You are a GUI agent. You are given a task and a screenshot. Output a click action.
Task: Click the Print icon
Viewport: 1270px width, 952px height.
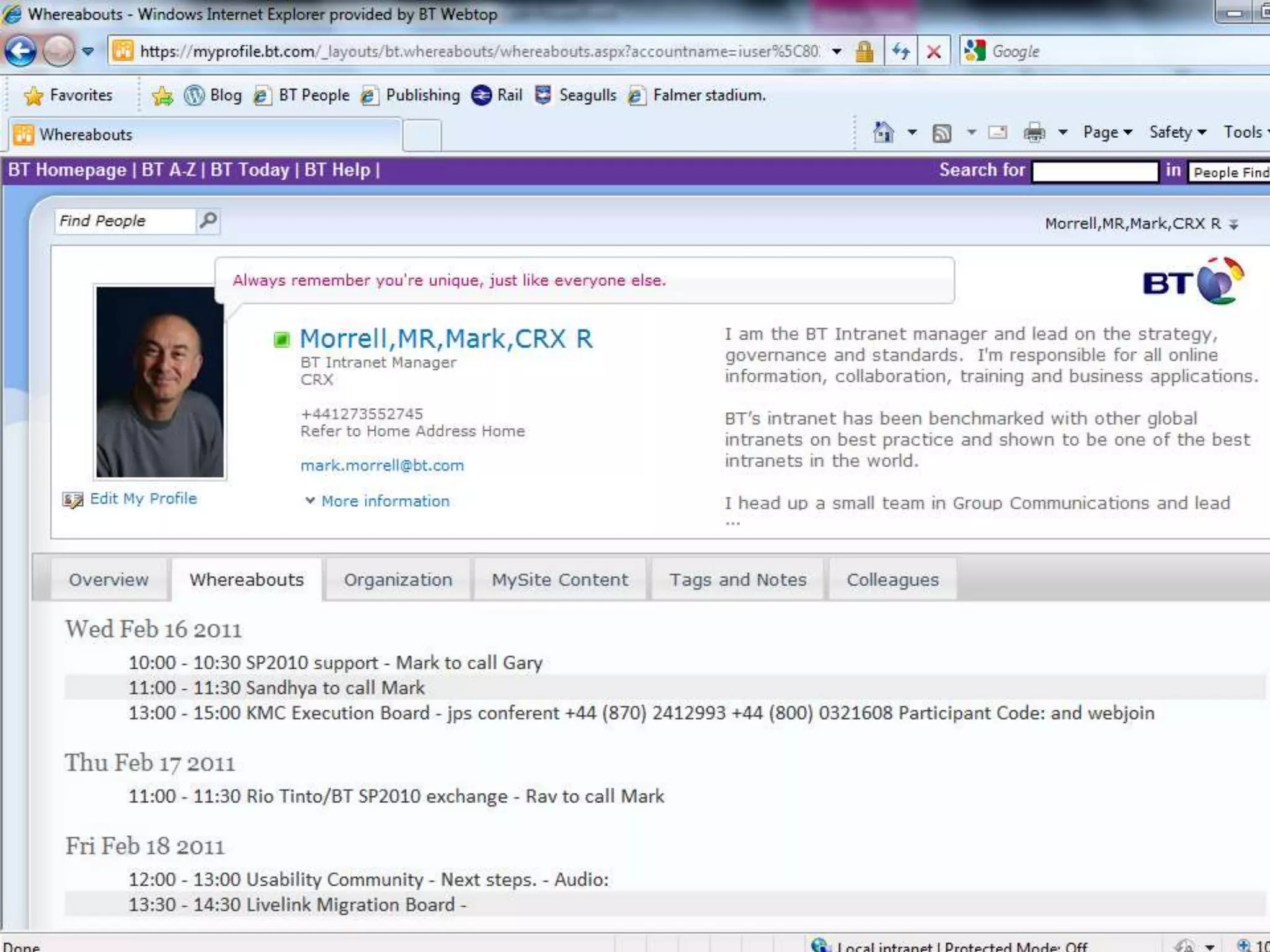[1034, 132]
